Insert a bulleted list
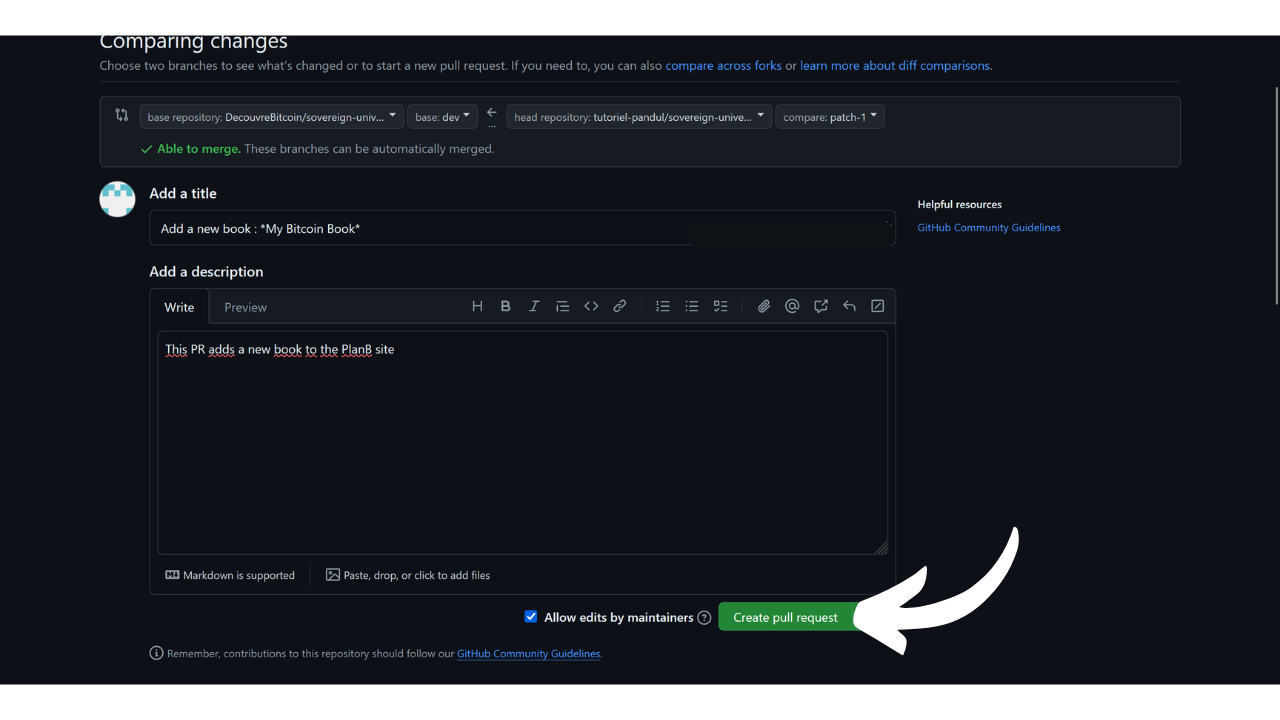1280x720 pixels. (x=691, y=306)
